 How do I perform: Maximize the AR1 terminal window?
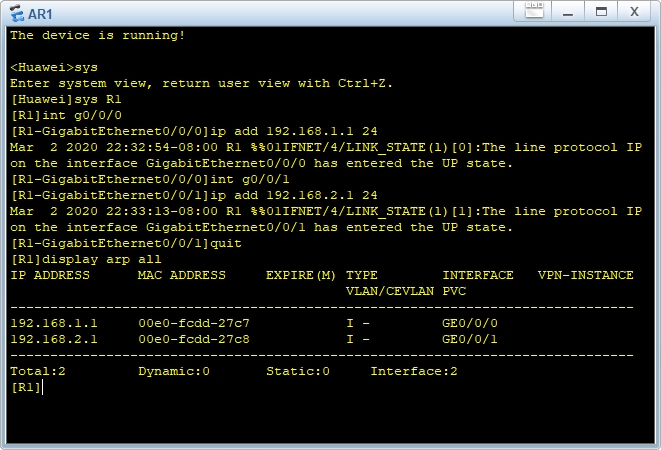(x=601, y=12)
